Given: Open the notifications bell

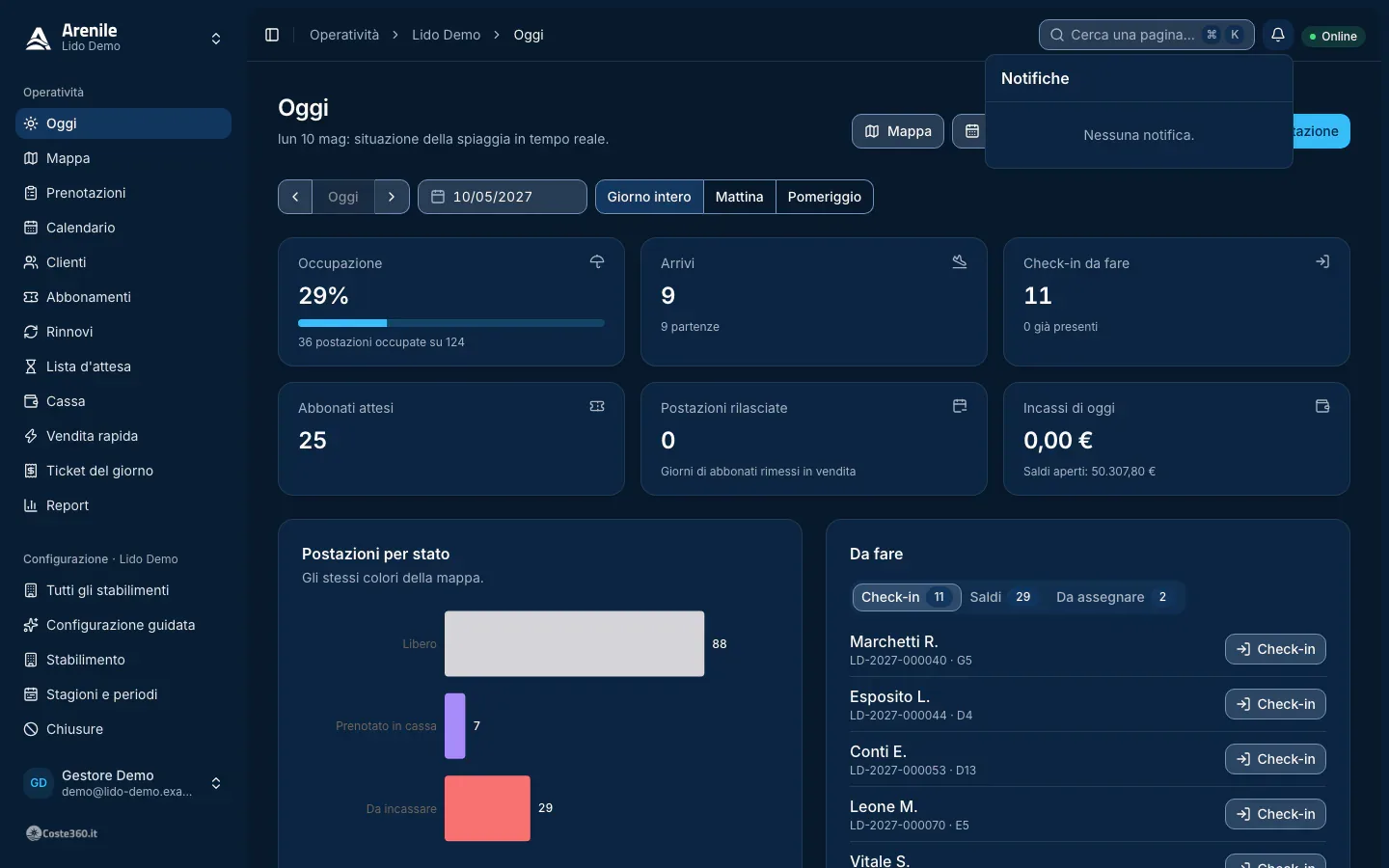Looking at the screenshot, I should click(x=1278, y=35).
